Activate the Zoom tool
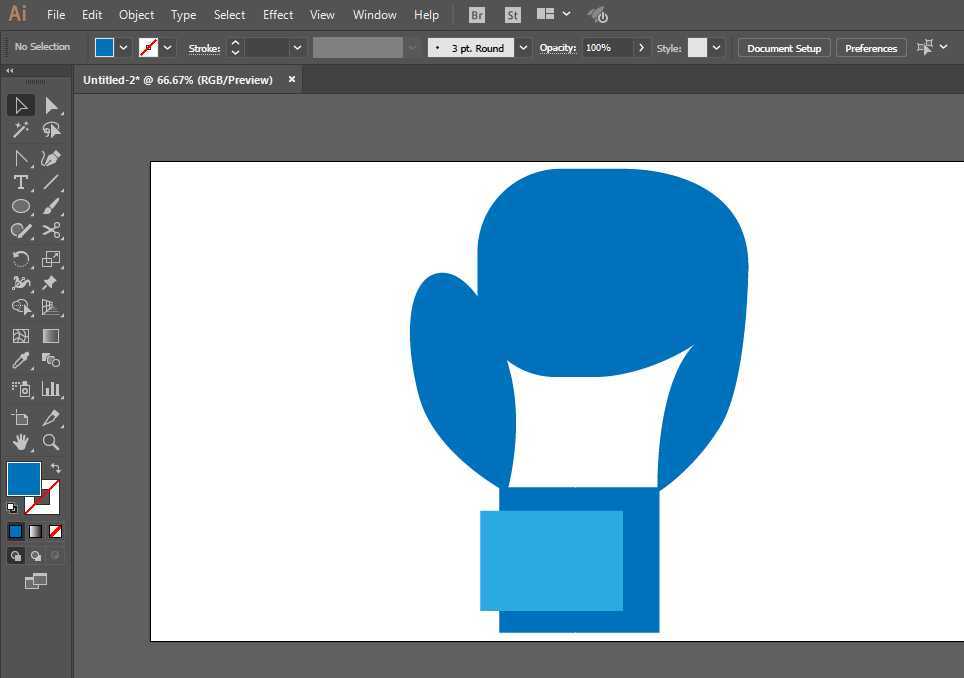Image resolution: width=964 pixels, height=678 pixels. coord(51,442)
